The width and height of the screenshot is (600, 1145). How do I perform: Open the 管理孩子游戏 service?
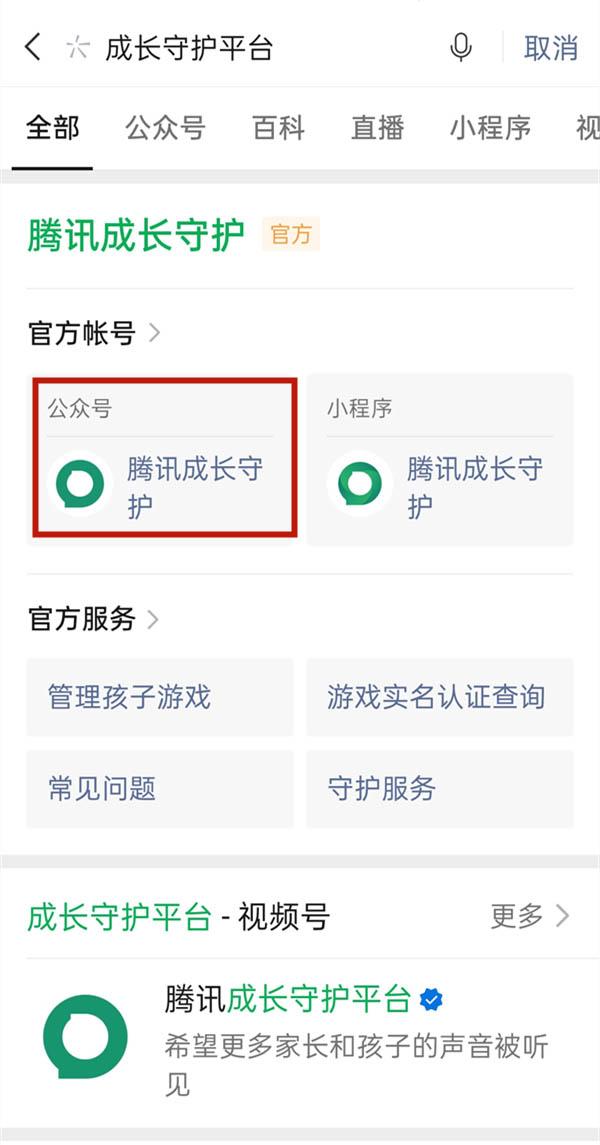click(160, 697)
